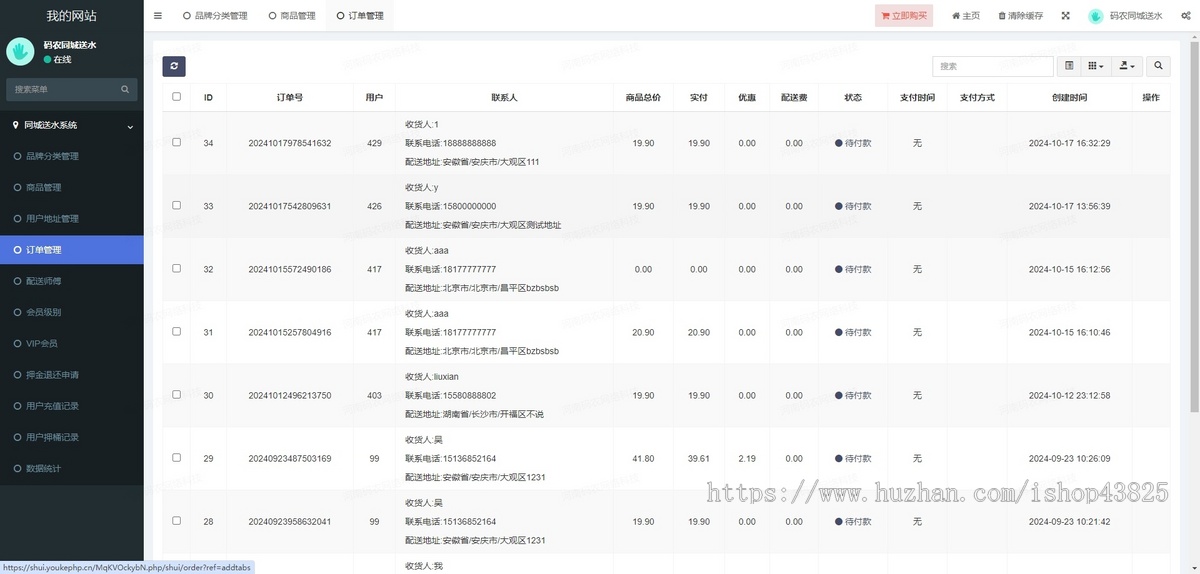1200x574 pixels.
Task: Click order number 20241015572490186
Action: coord(290,269)
